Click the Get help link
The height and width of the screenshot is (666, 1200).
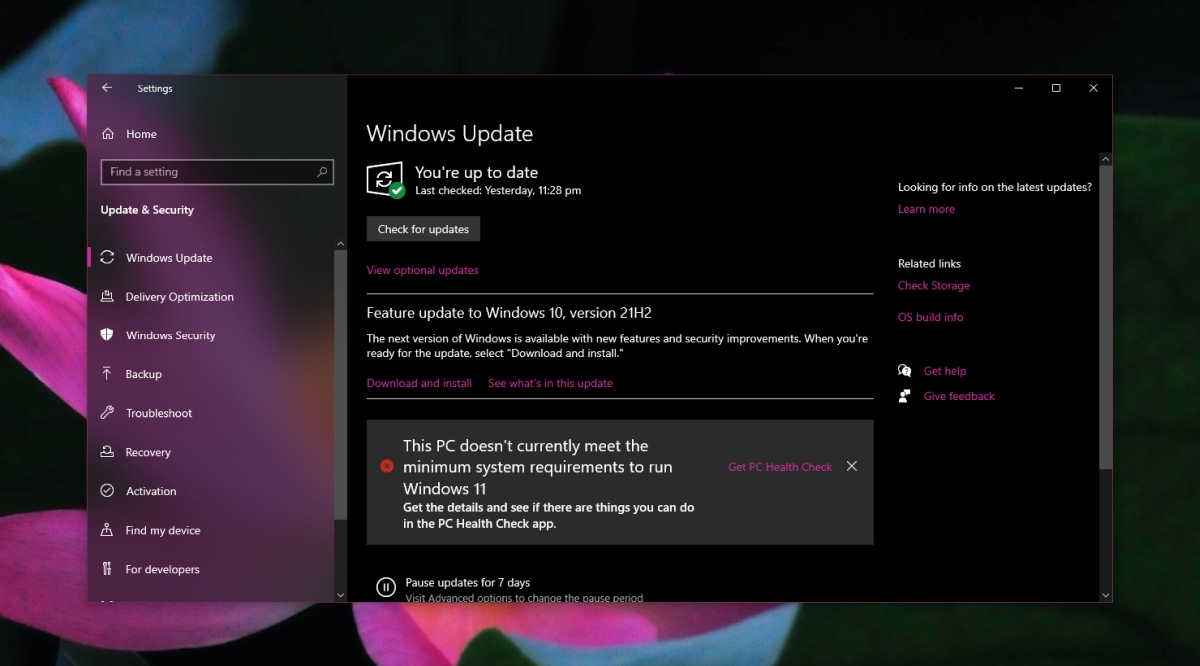coord(945,371)
